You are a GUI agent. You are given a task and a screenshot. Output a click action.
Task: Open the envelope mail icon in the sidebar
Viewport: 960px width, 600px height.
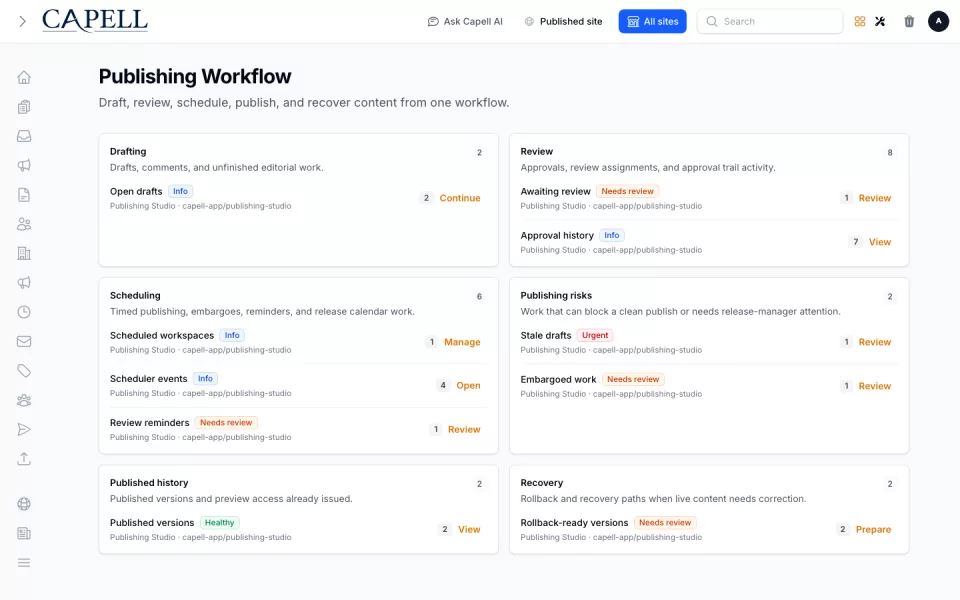click(24, 342)
